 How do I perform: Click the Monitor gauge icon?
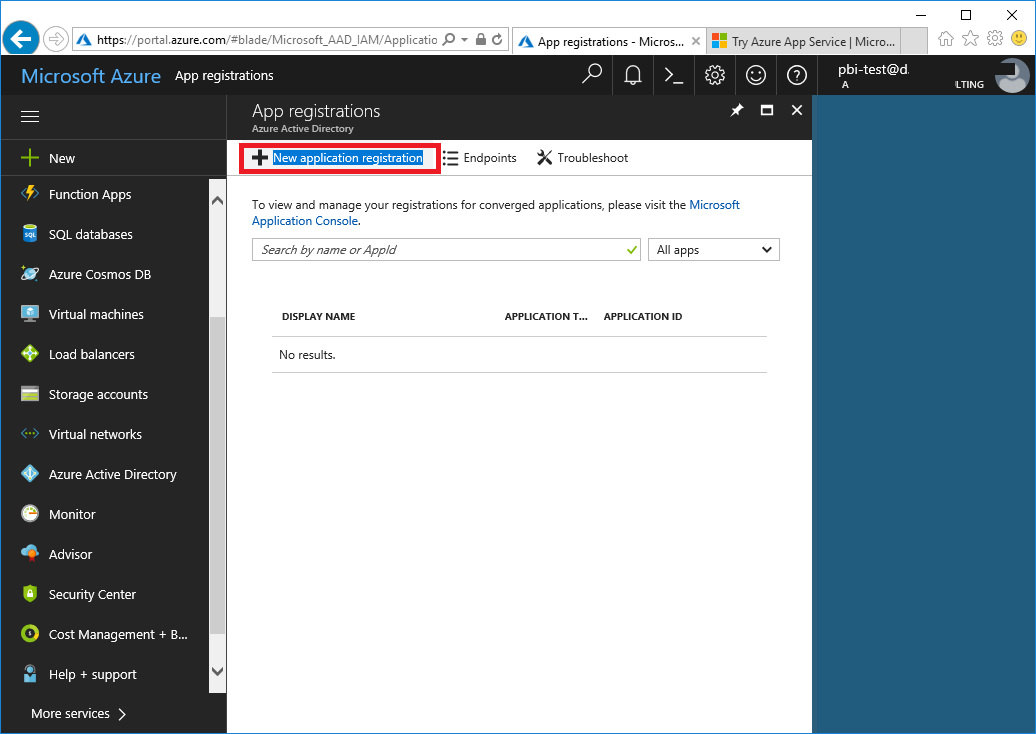click(x=30, y=513)
